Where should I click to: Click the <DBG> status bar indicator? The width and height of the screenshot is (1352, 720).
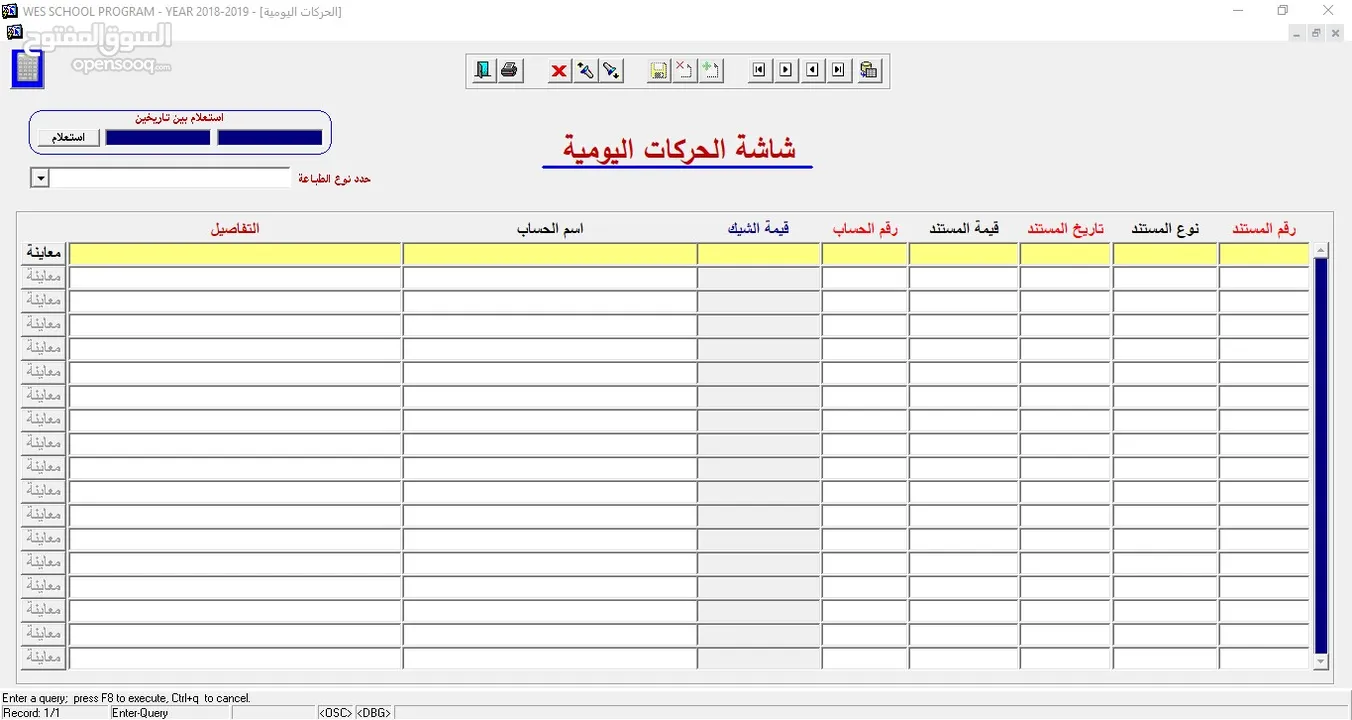pos(373,713)
